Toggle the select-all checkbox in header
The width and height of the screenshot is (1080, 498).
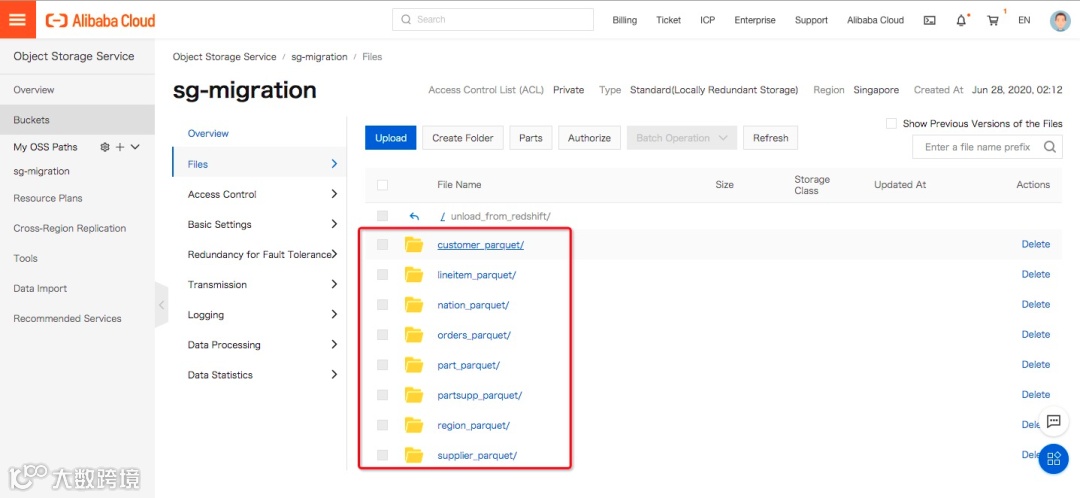(x=382, y=185)
